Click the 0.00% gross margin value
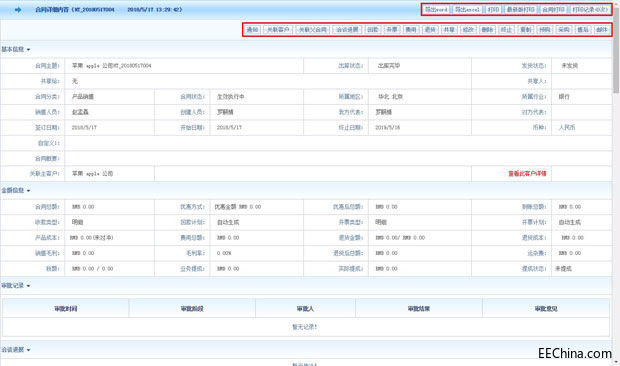This screenshot has width=620, height=366. pos(224,253)
